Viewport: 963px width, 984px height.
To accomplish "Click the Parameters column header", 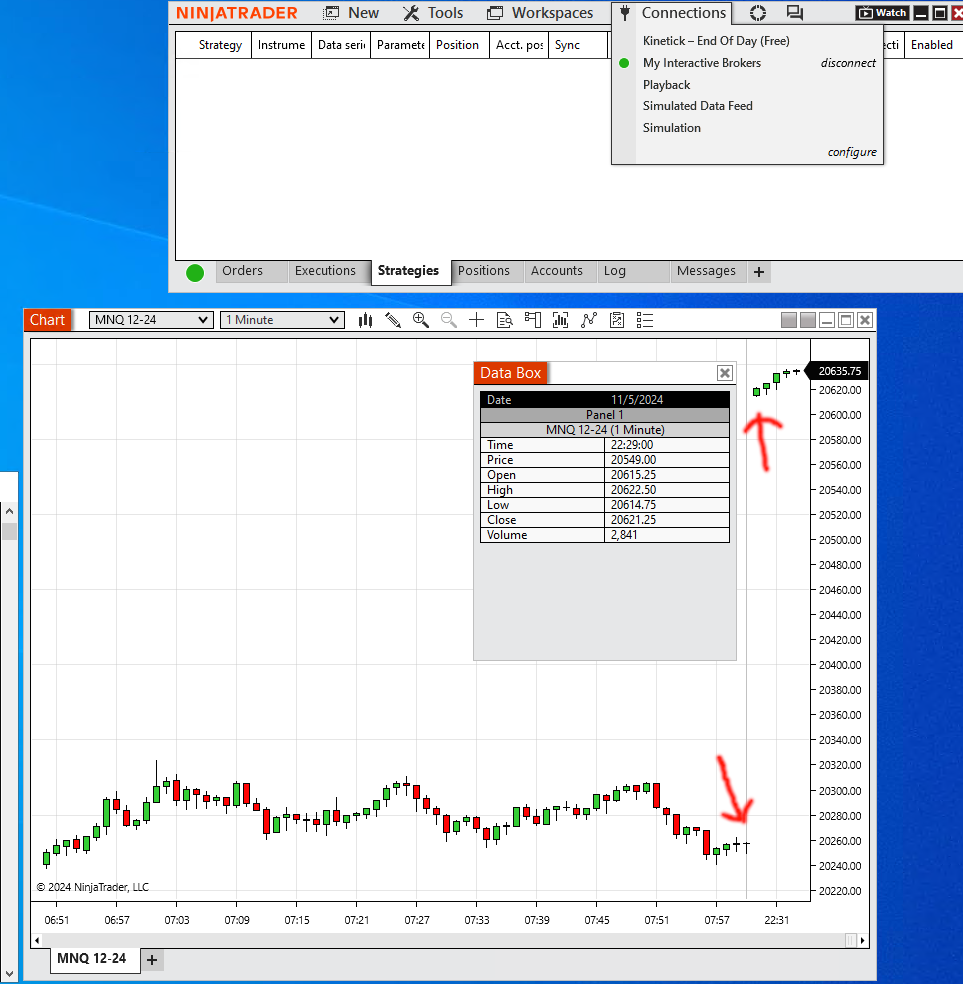I will (400, 45).
